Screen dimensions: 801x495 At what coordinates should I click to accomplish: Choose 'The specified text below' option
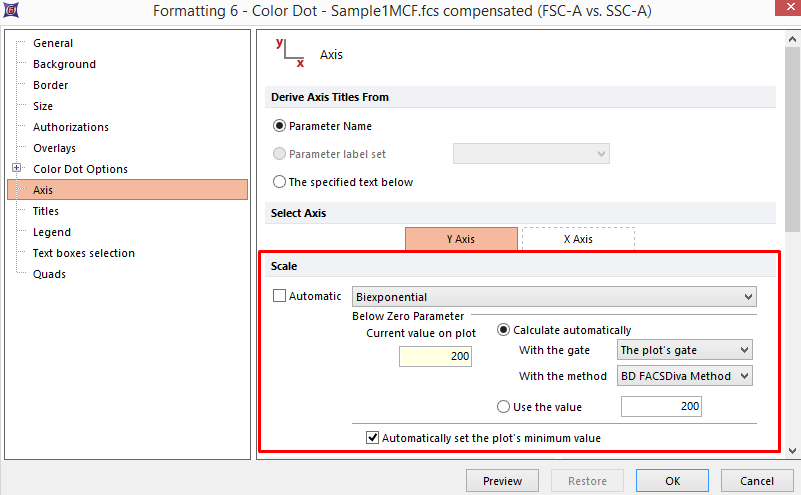coord(280,182)
